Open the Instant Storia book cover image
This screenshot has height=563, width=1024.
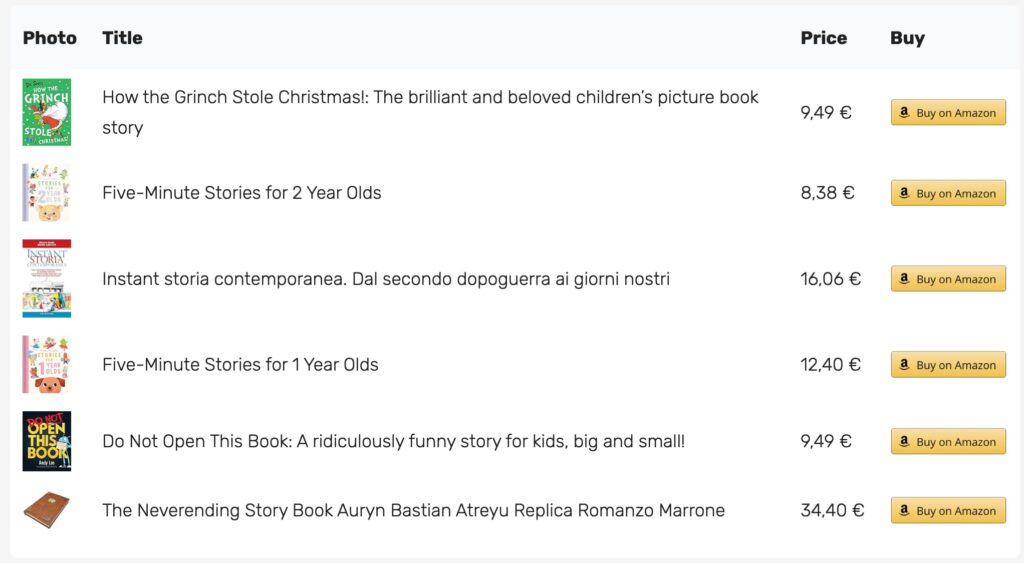pos(46,278)
